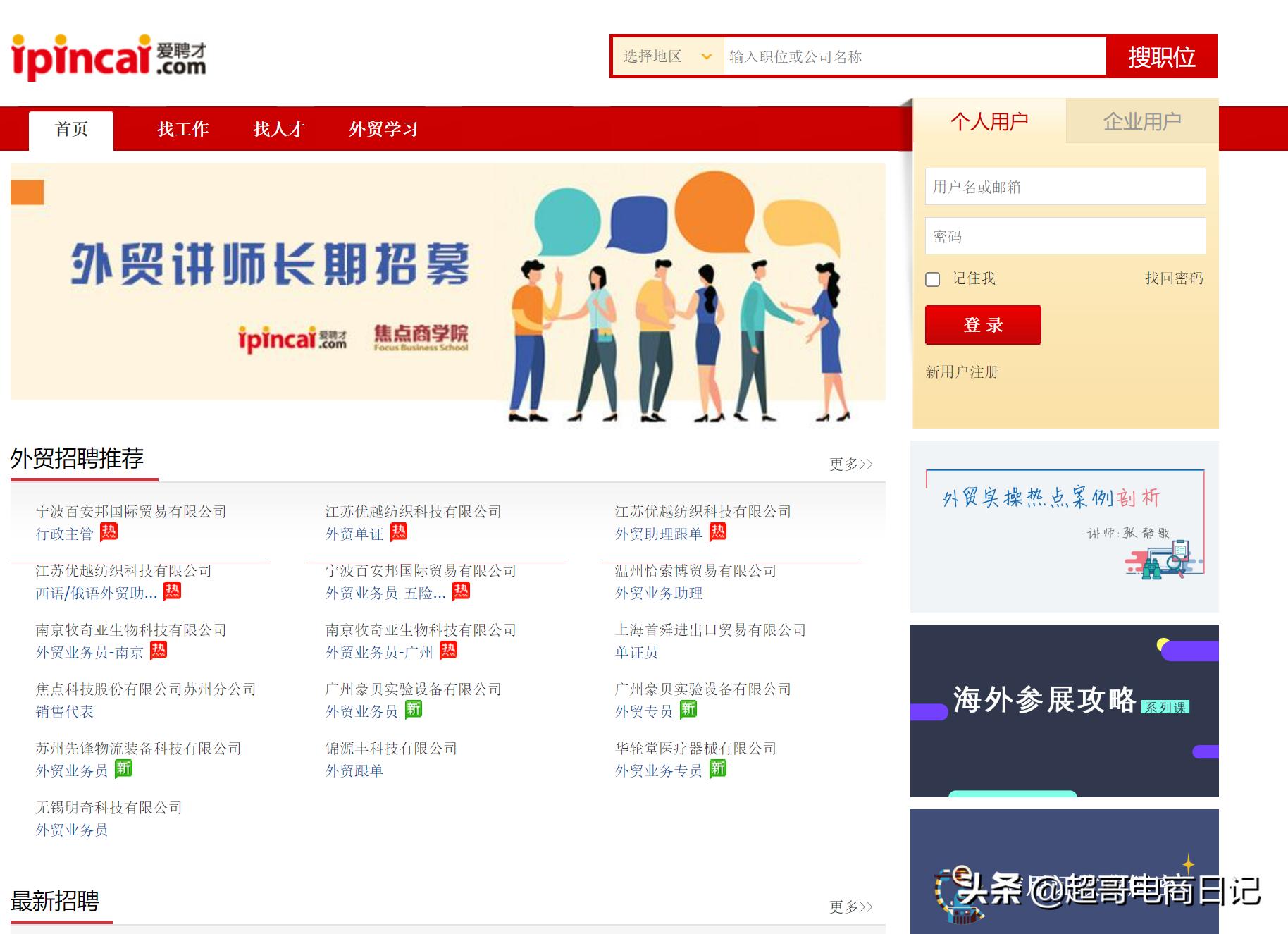Click the 新 badge beside 外贸业务专员

click(717, 769)
